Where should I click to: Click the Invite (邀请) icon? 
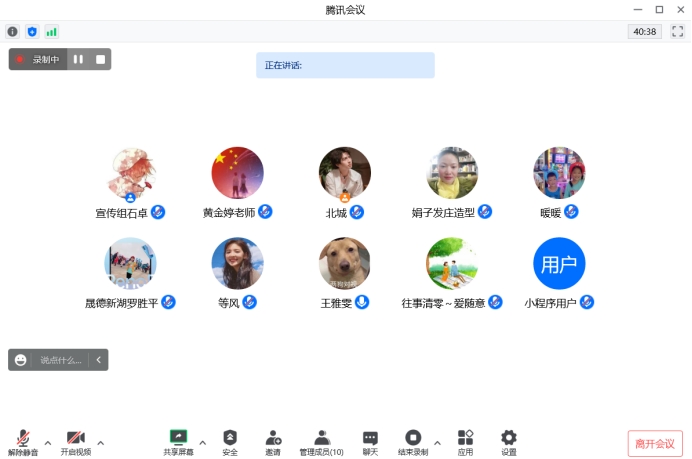point(273,441)
